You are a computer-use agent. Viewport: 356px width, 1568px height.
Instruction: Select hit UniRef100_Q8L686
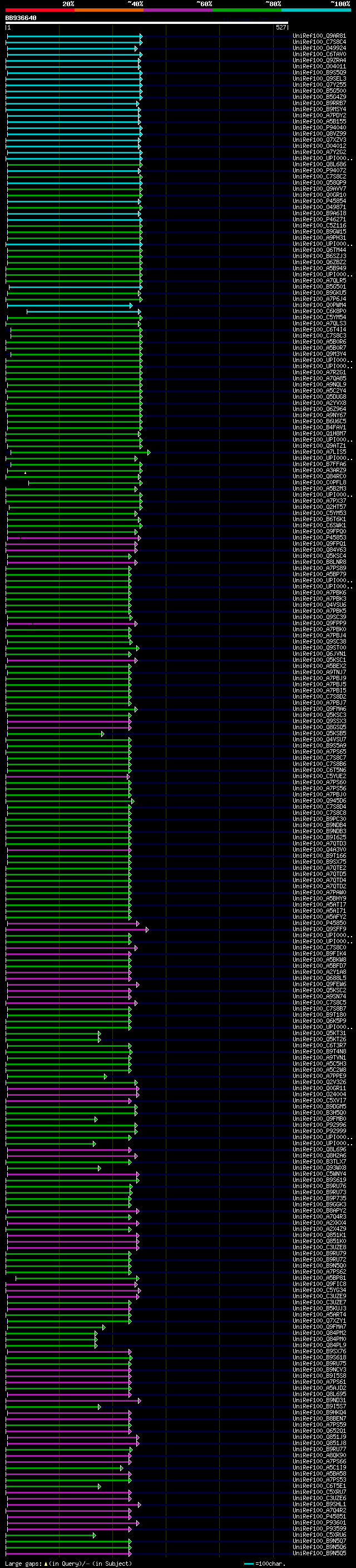319,164
